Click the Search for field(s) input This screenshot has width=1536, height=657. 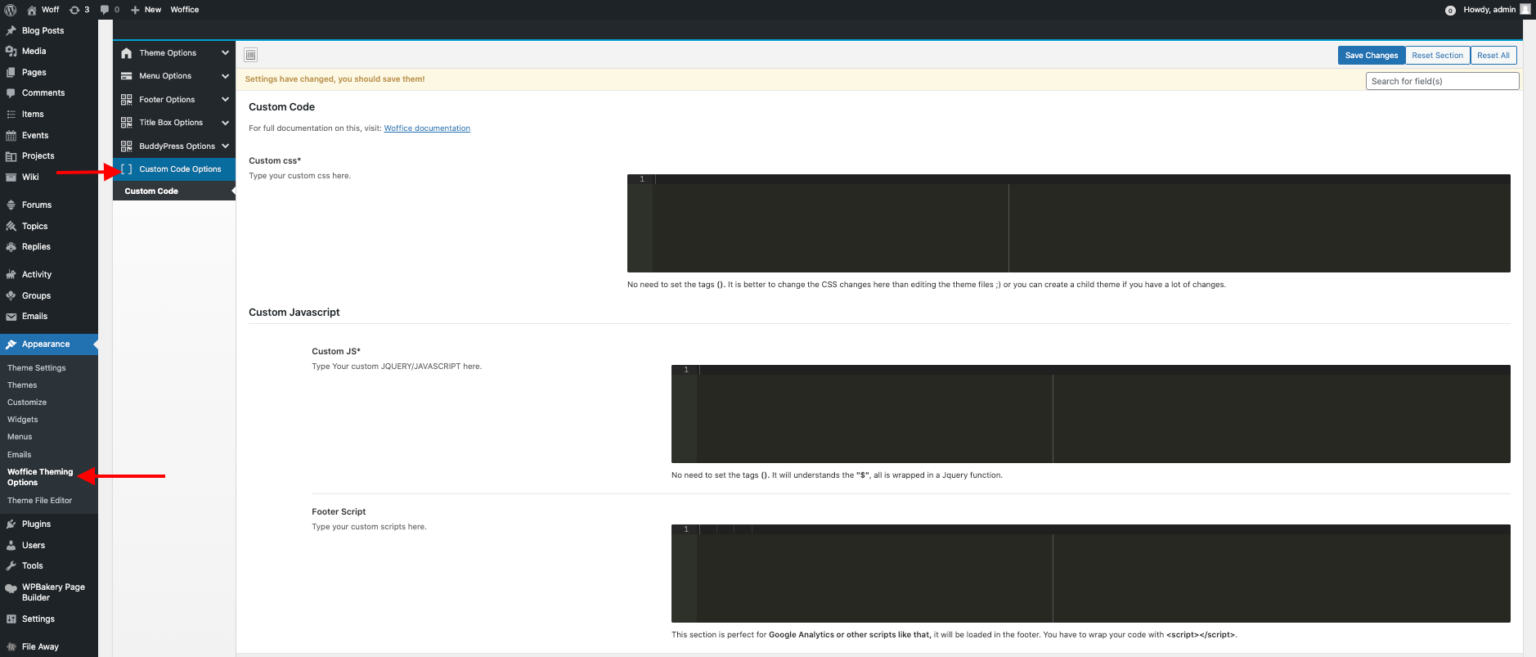(1442, 81)
